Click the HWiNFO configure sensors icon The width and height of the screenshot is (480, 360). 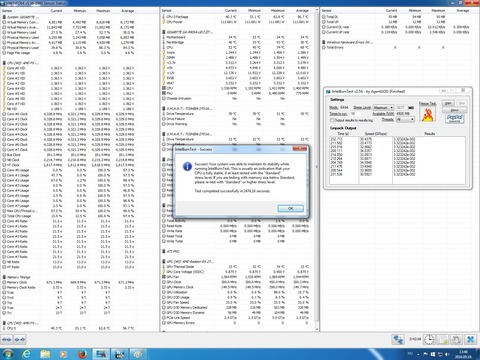(x=456, y=340)
